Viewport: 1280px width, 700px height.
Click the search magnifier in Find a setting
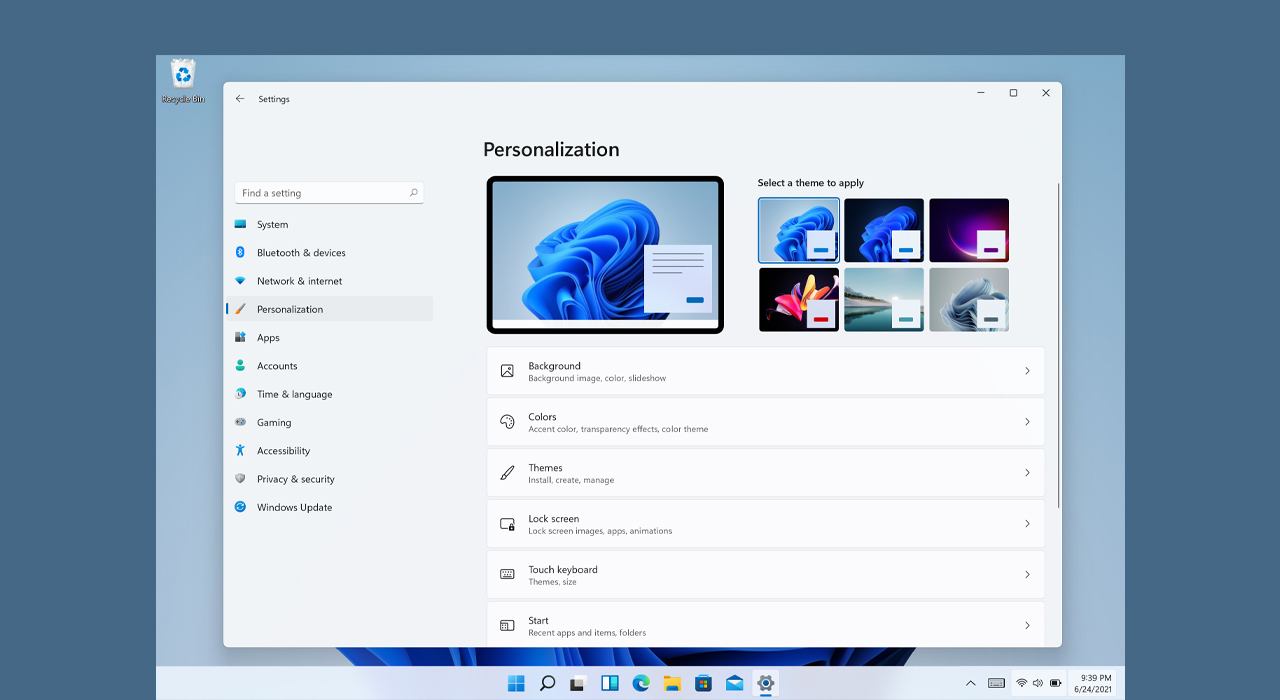coord(413,193)
